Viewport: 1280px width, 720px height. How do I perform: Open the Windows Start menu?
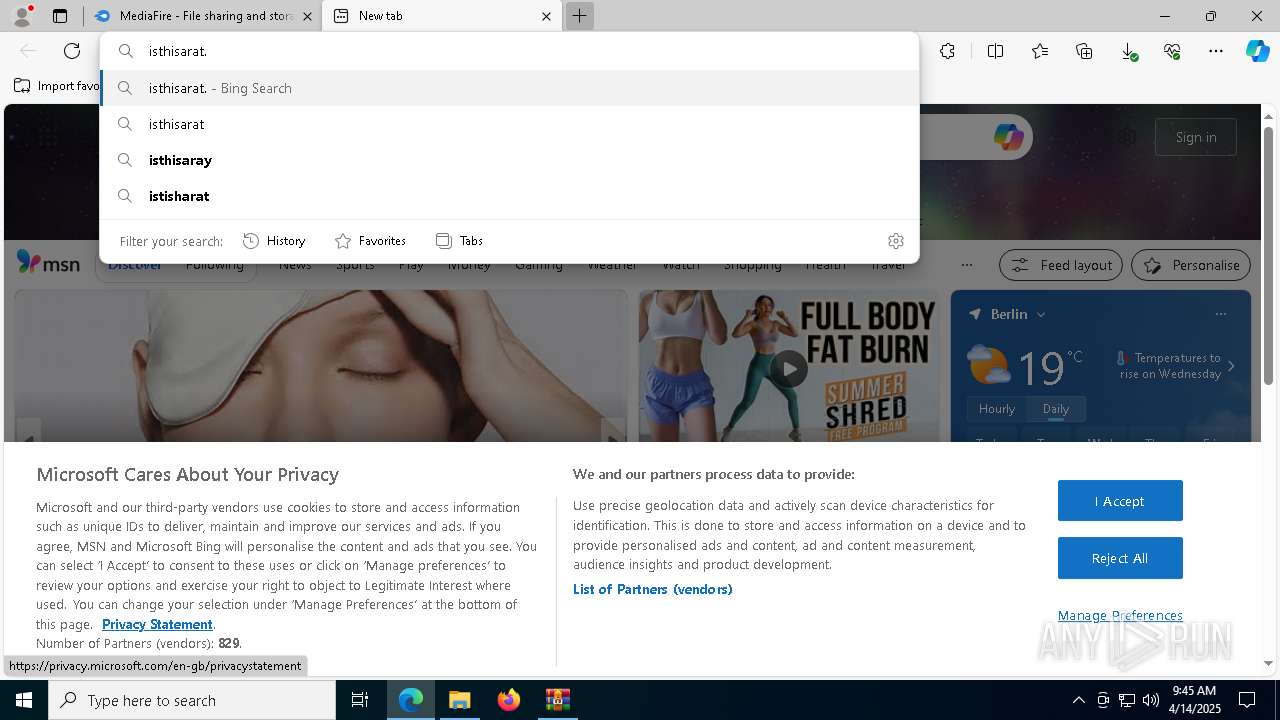[24, 700]
